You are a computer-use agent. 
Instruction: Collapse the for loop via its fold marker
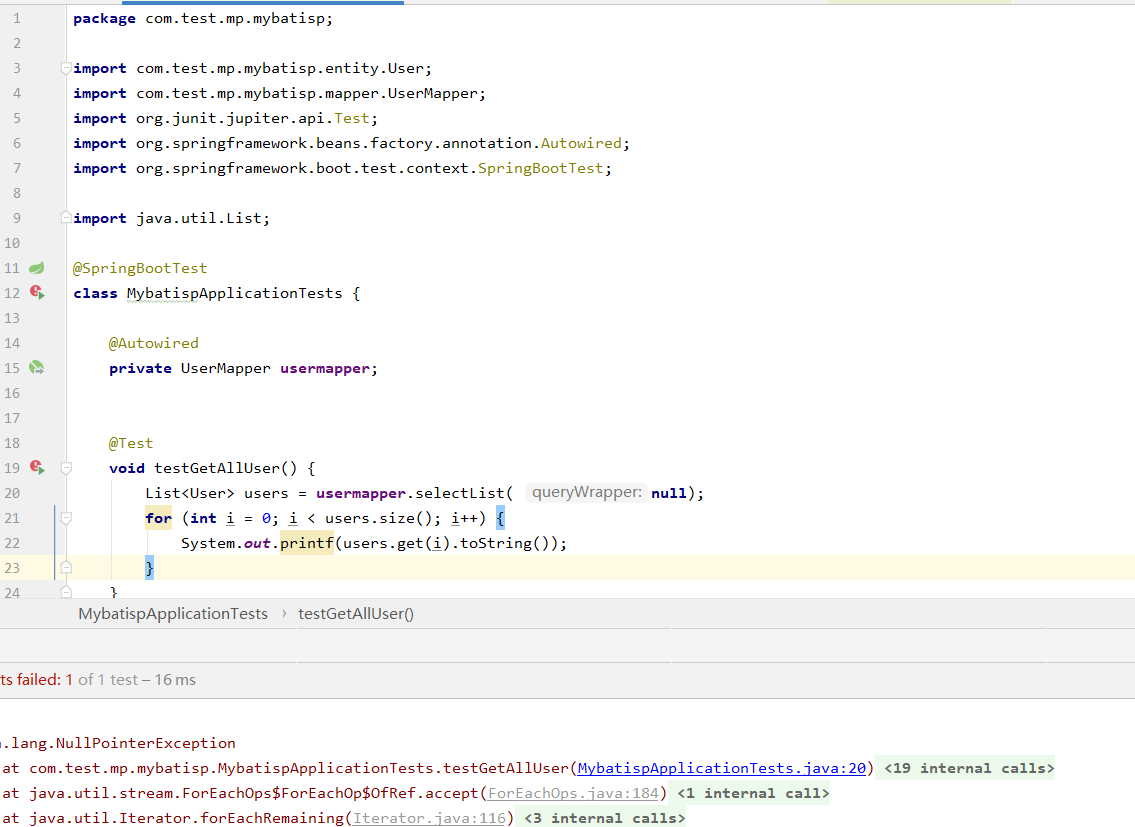tap(66, 518)
